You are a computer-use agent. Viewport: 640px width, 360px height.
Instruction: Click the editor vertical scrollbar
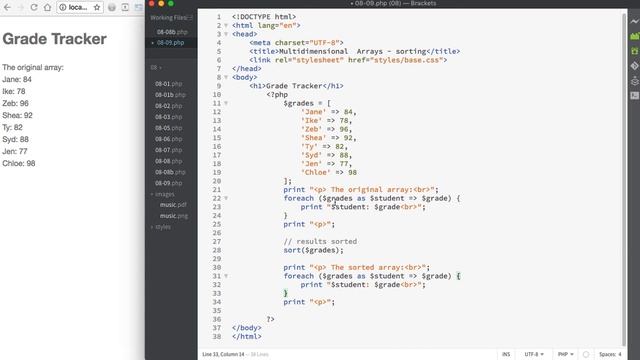click(x=624, y=180)
